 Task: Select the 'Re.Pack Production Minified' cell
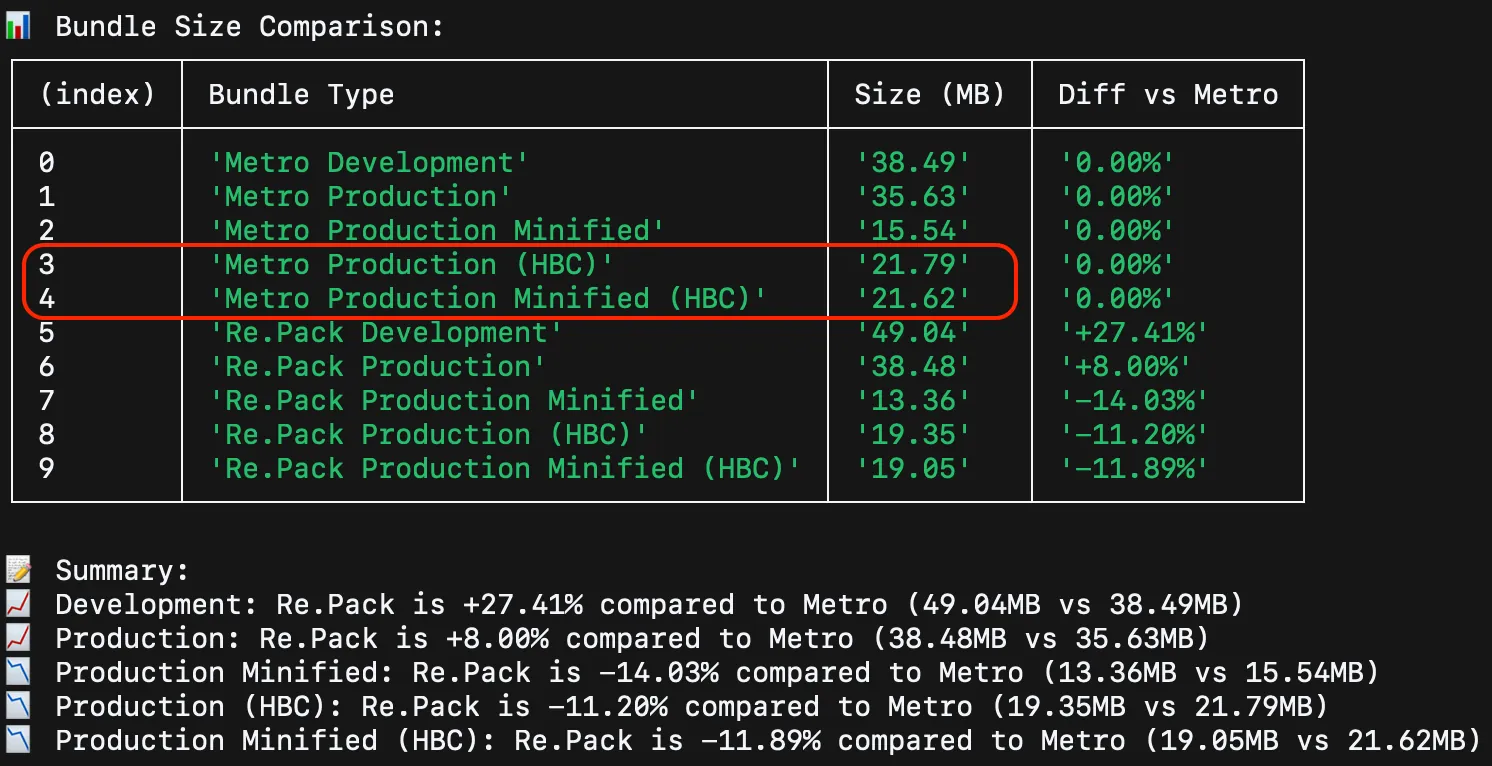(x=454, y=400)
